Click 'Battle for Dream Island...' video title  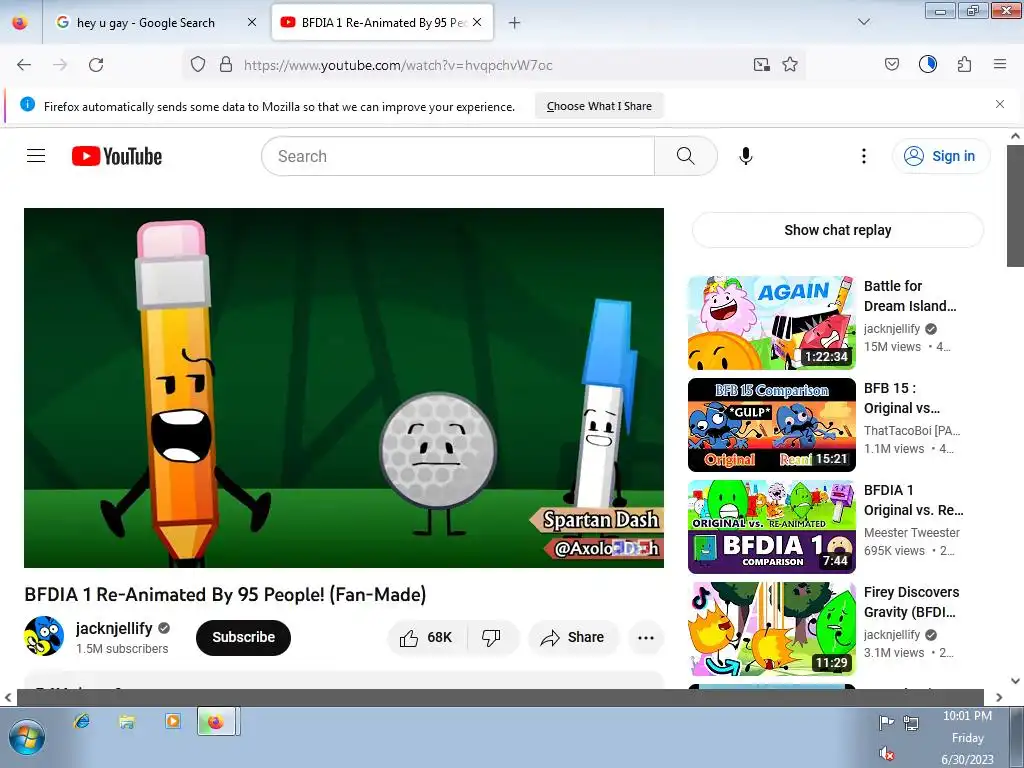pyautogui.click(x=910, y=296)
